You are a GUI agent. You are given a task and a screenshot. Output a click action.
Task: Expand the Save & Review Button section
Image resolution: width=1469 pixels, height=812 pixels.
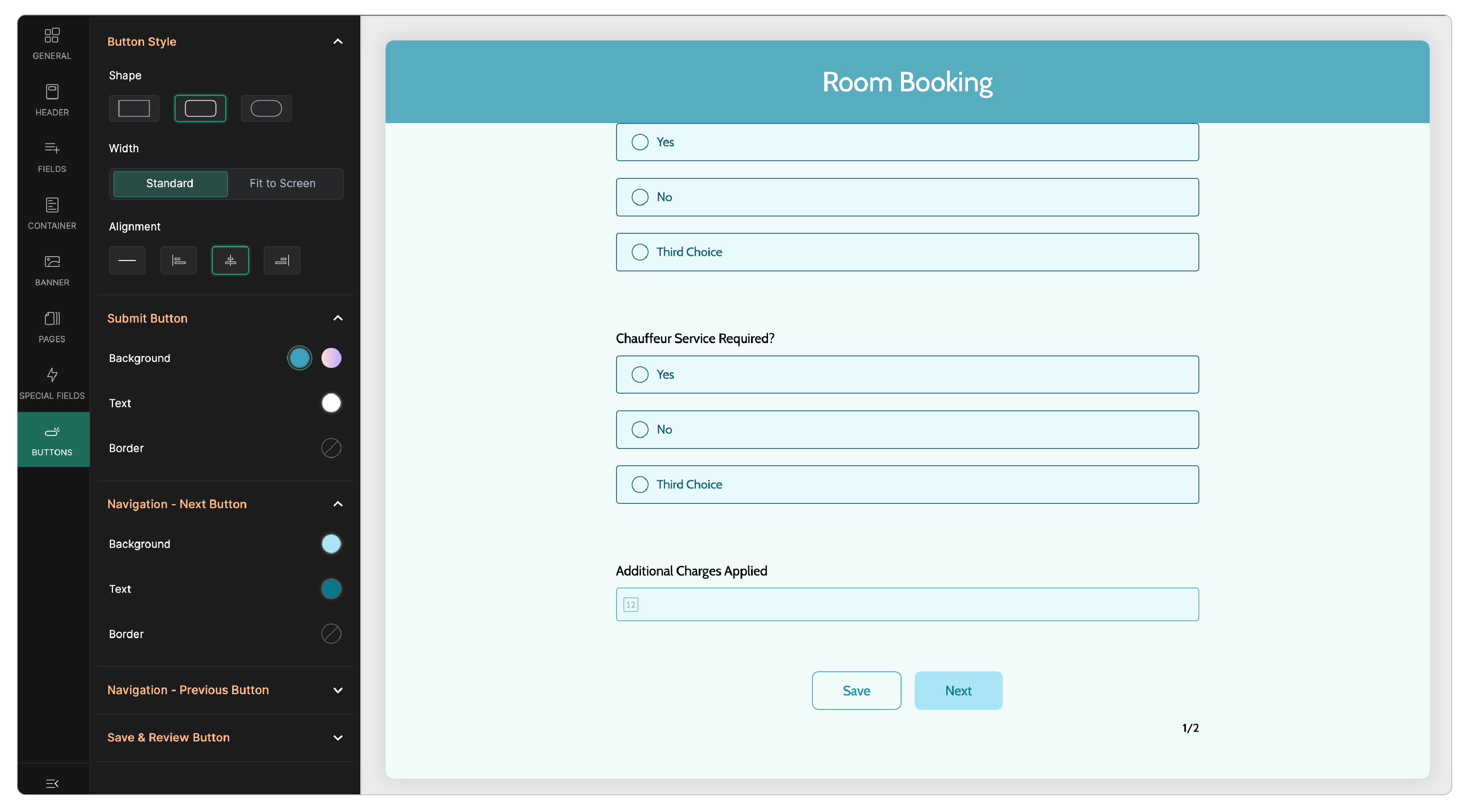[x=338, y=737]
